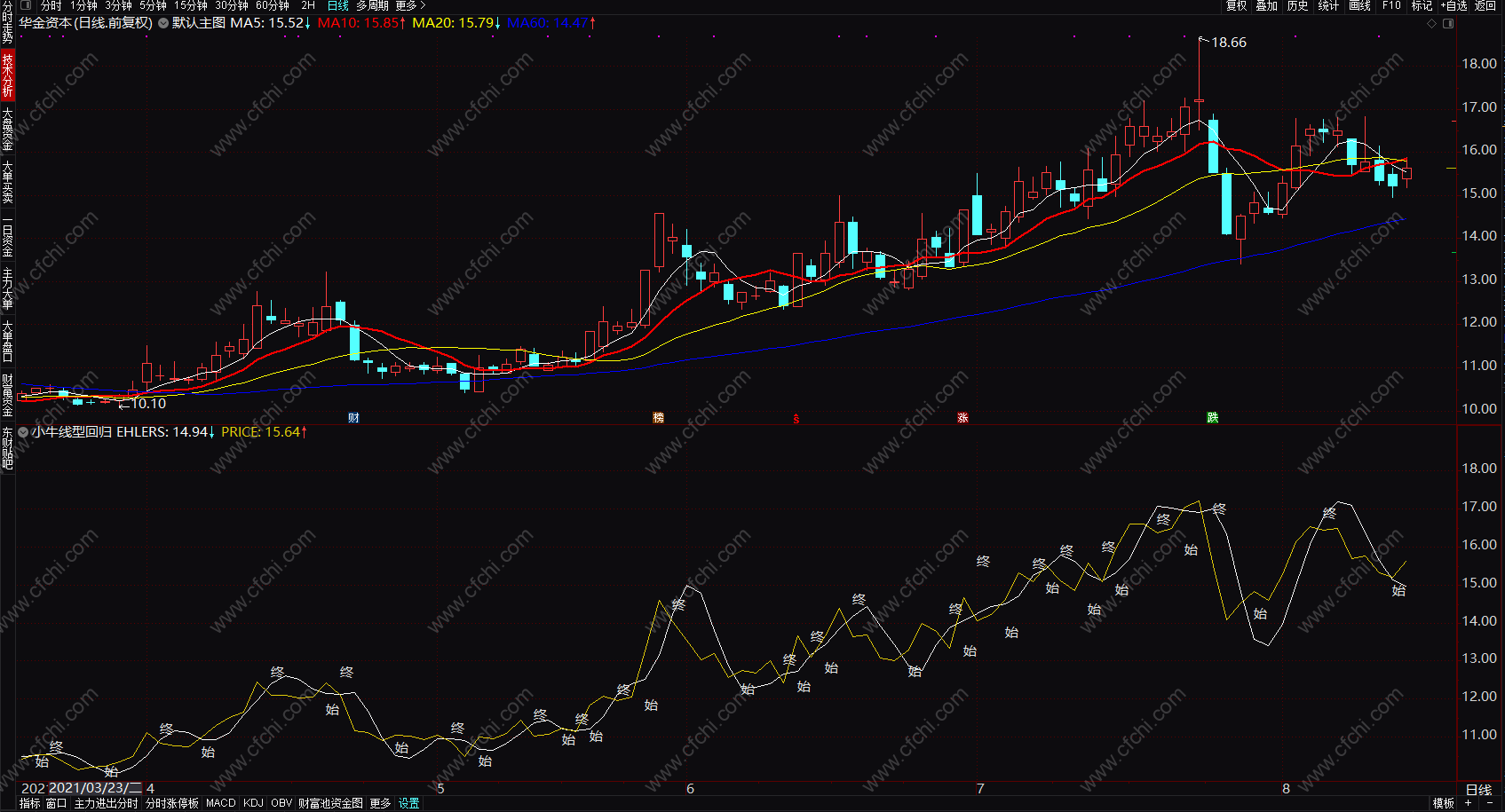1505x812 pixels.
Task: Select the 60分钟 timeframe
Action: tap(273, 5)
